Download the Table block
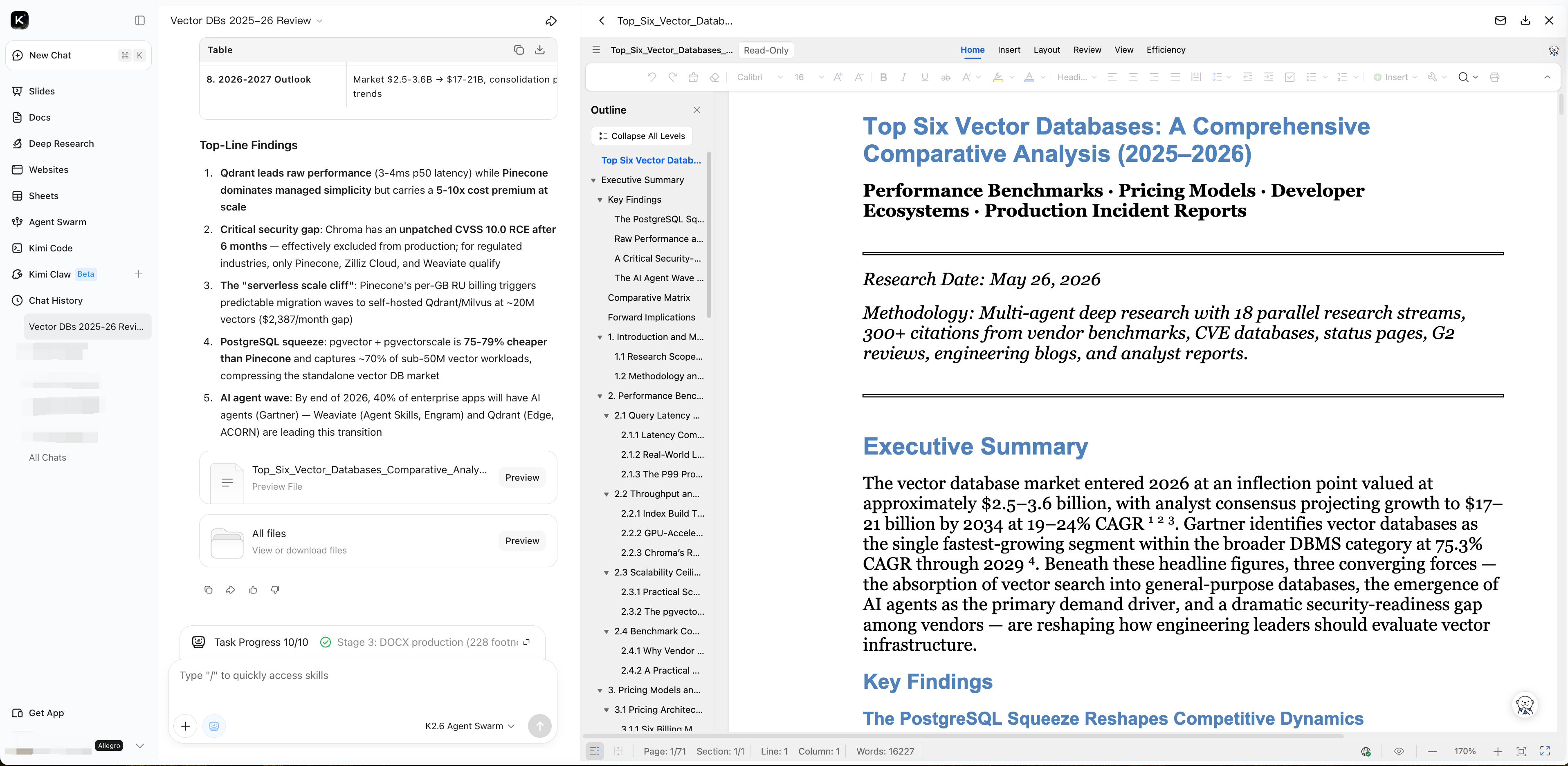 (540, 50)
